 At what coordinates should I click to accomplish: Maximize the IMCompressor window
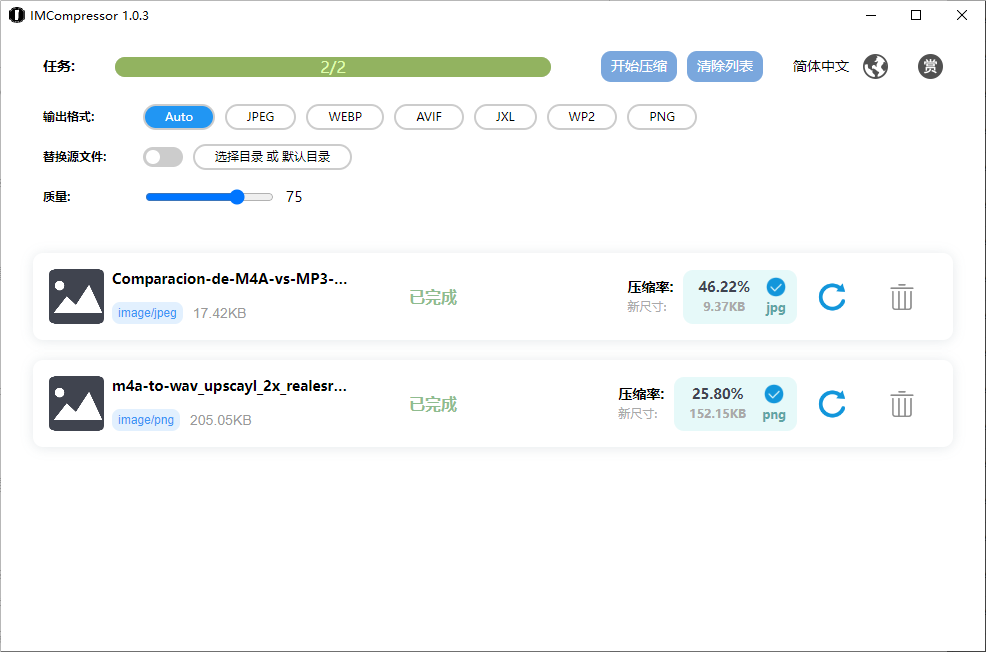coord(916,15)
